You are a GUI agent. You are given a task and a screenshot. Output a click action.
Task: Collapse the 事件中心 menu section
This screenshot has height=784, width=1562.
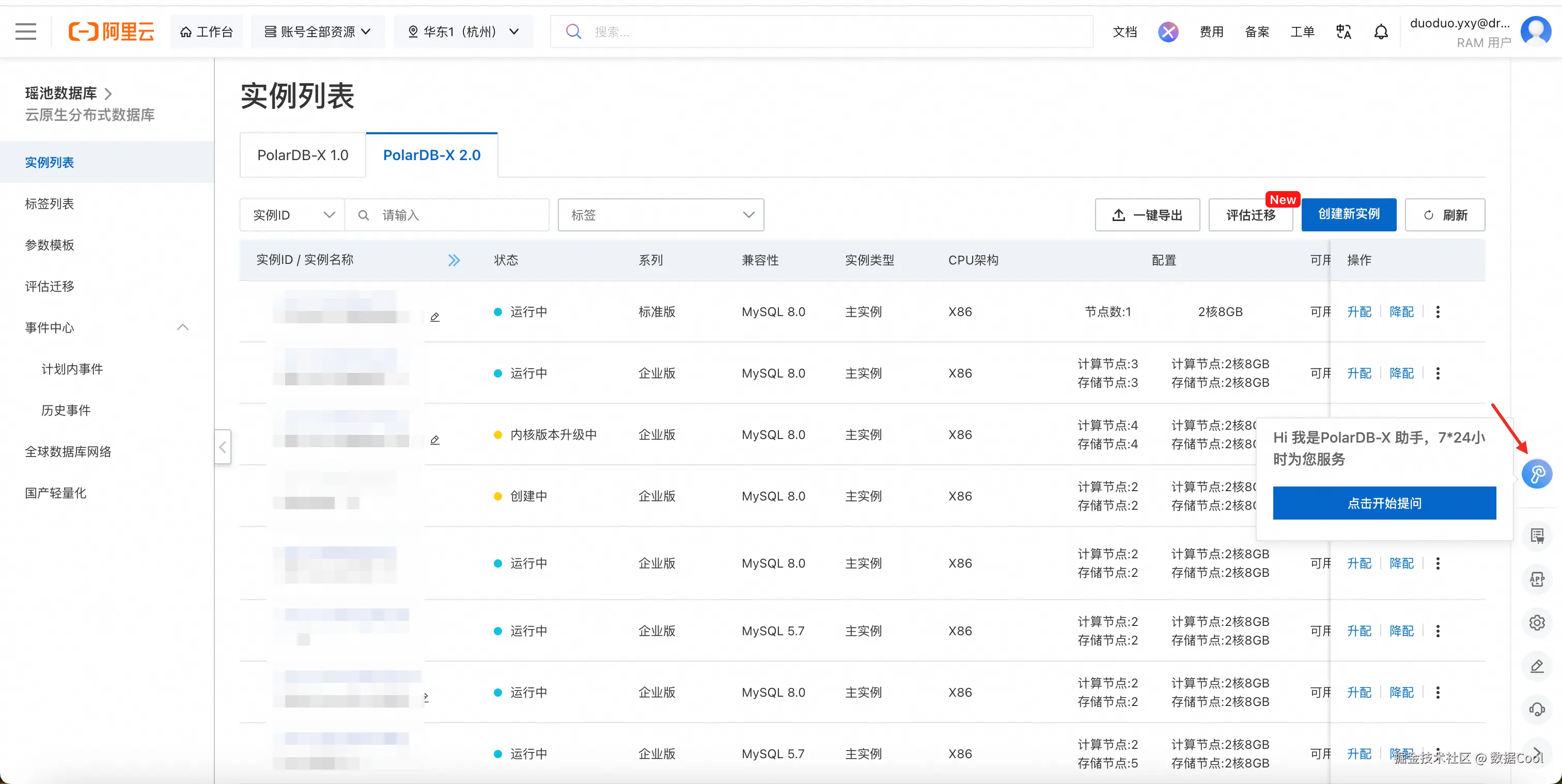pyautogui.click(x=182, y=327)
